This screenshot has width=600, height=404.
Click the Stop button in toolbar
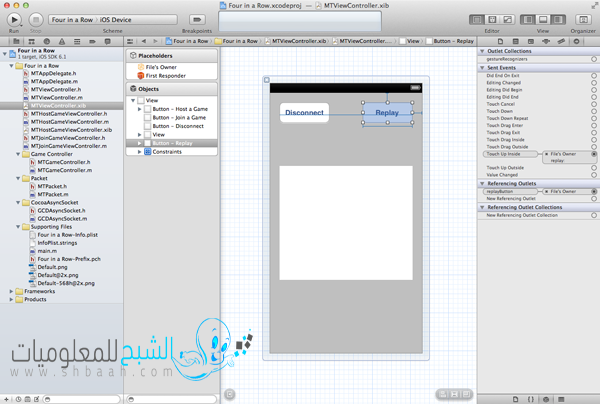[36, 20]
